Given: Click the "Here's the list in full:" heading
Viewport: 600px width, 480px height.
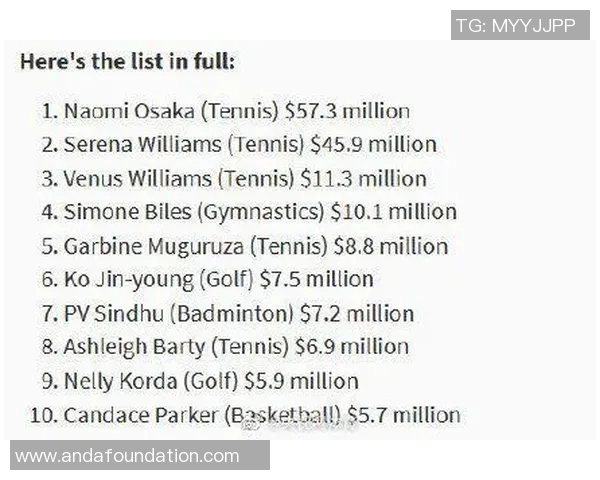Looking at the screenshot, I should (127, 60).
